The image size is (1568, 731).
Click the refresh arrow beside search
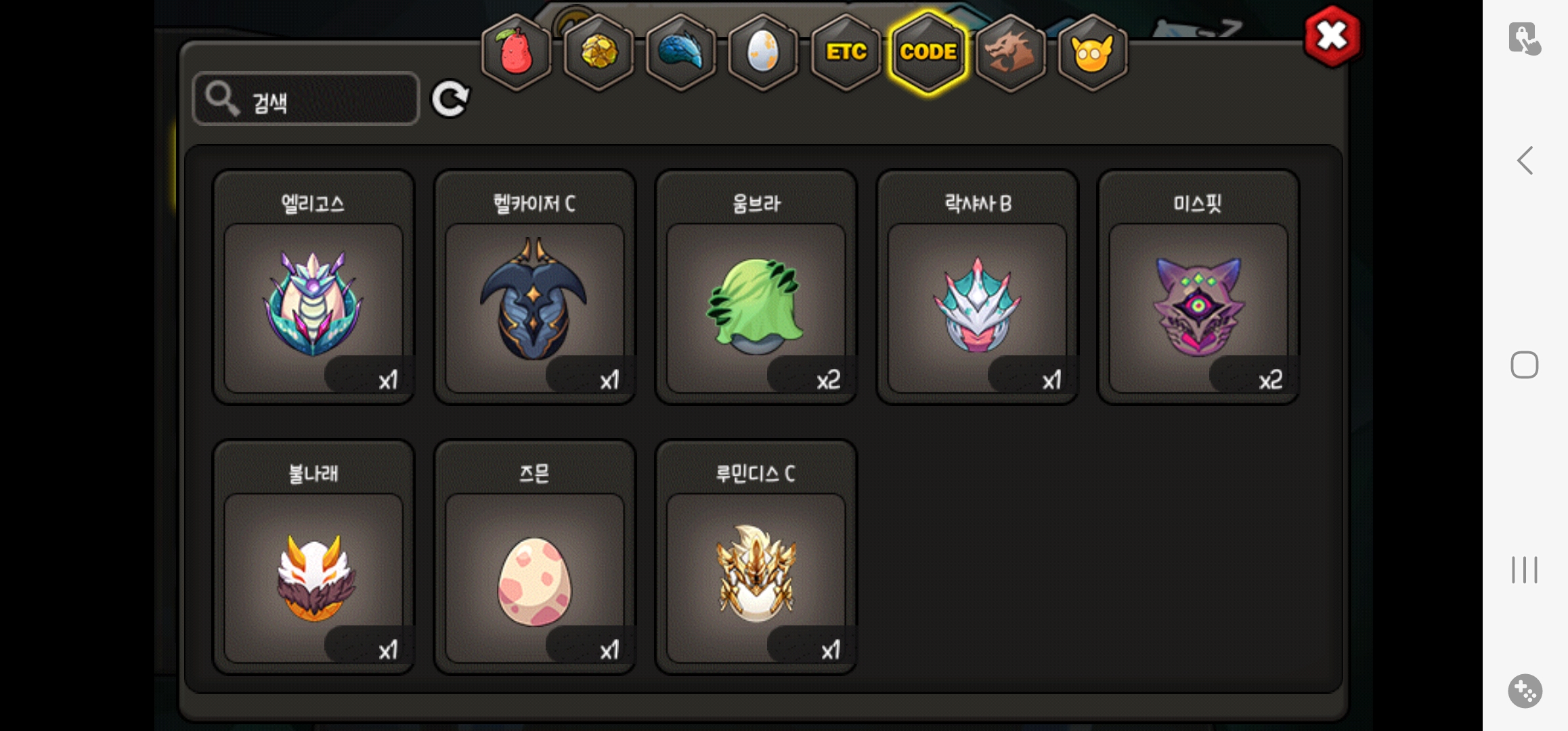click(450, 99)
